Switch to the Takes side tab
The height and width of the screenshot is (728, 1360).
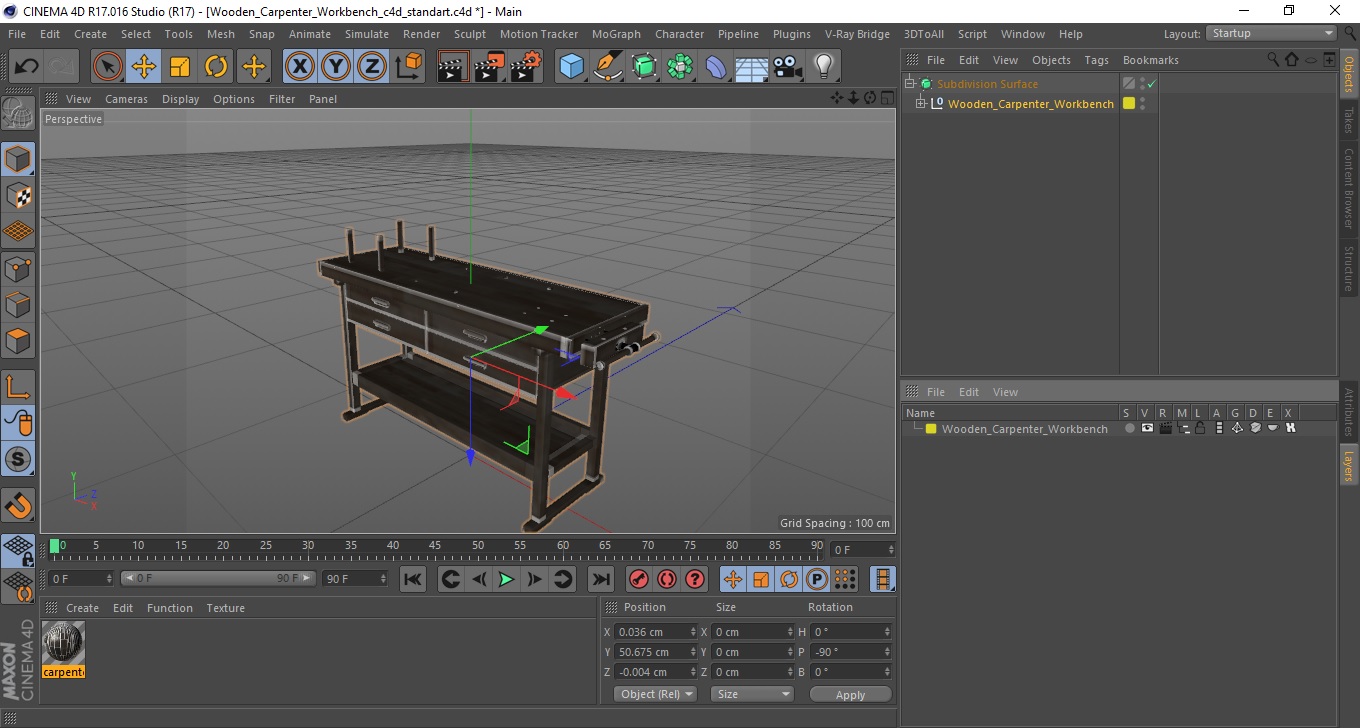tap(1348, 121)
